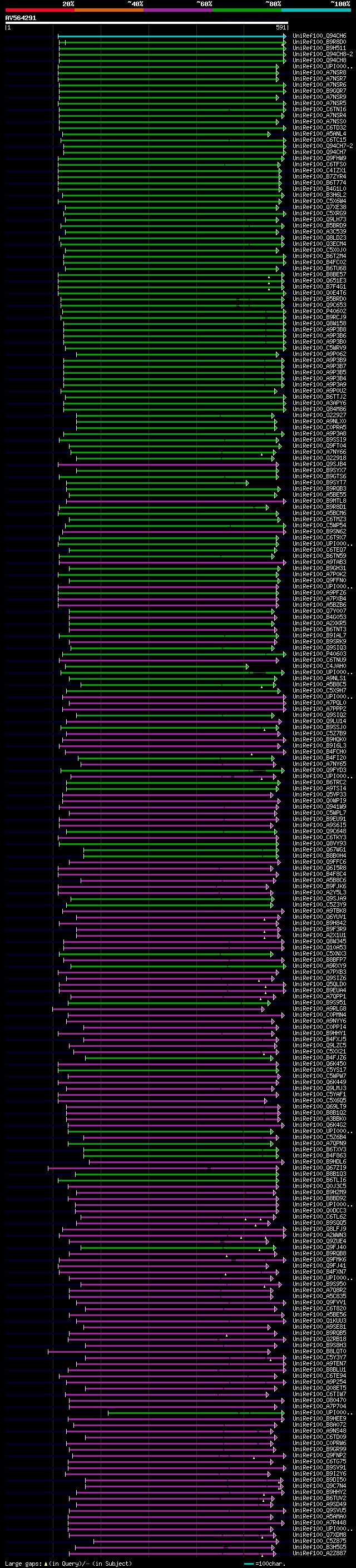This screenshot has width=356, height=1568.
Task: Select hit label UniRef100_C5Z7B9
Action: click(x=319, y=734)
